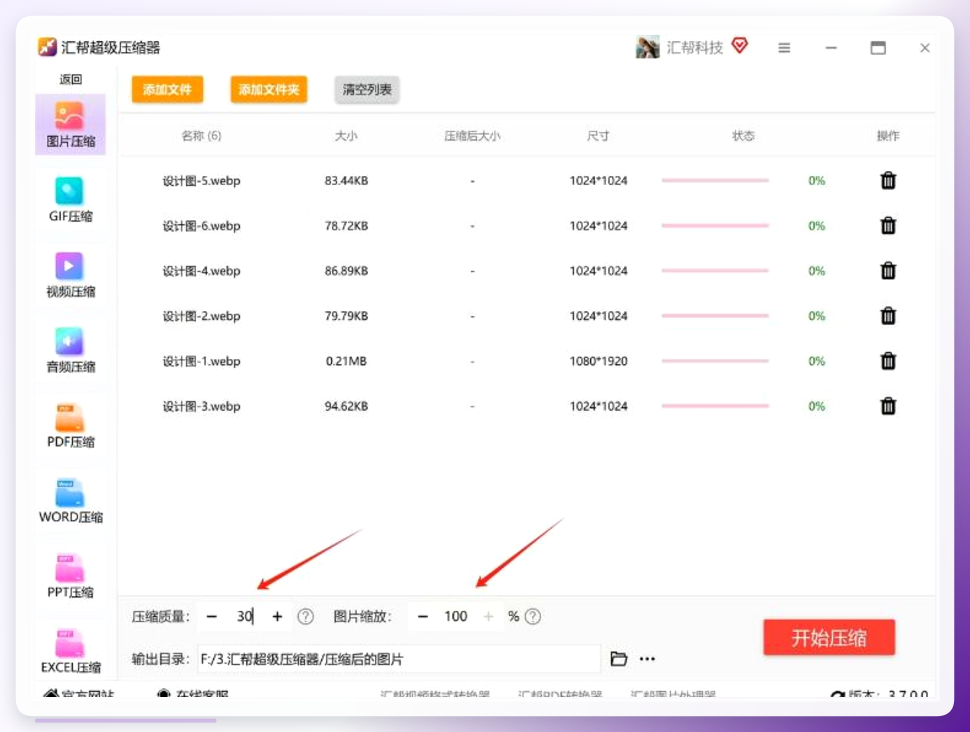Viewport: 970px width, 732px height.
Task: Select file name 设计图-1.webp
Action: [201, 361]
